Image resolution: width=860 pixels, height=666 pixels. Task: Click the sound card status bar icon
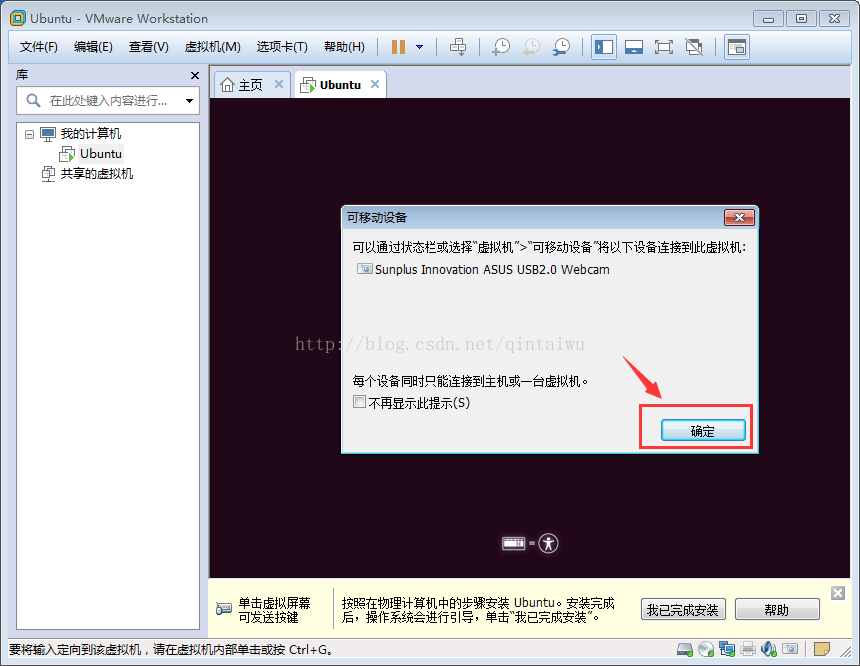coord(768,650)
